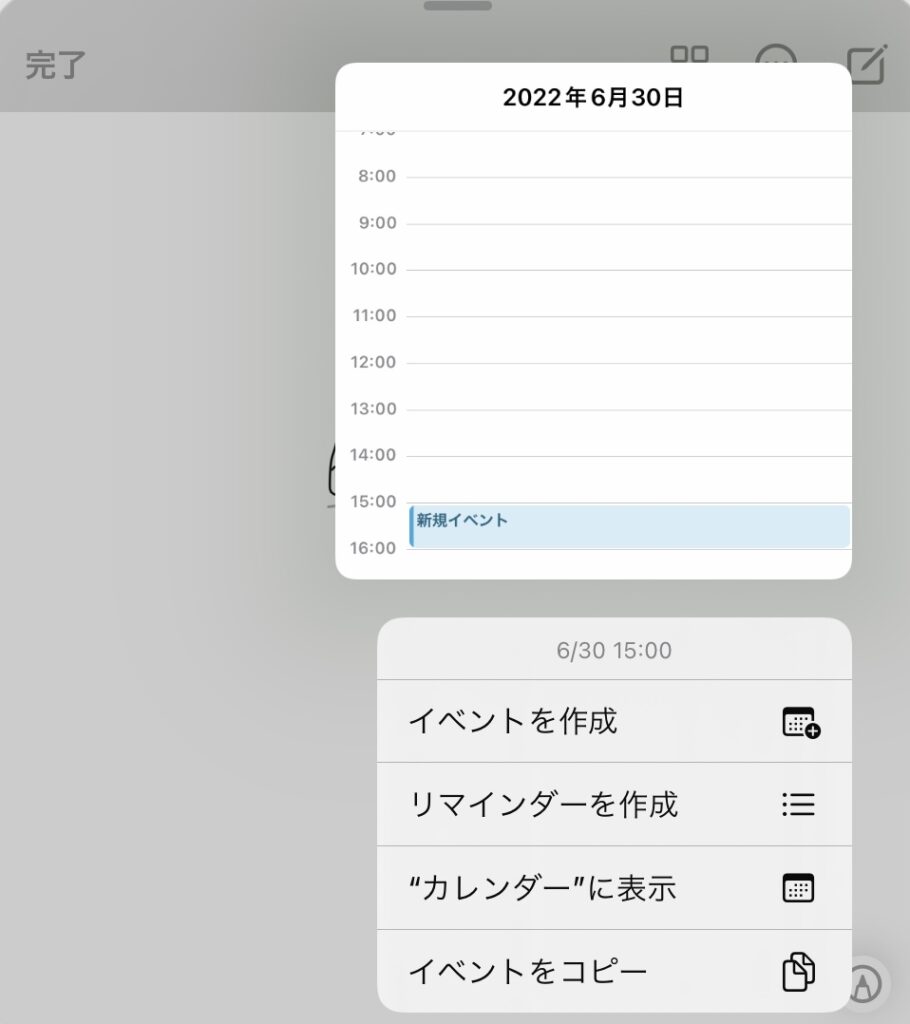Open the gallery view grid icon
This screenshot has width=910, height=1024.
point(689,54)
